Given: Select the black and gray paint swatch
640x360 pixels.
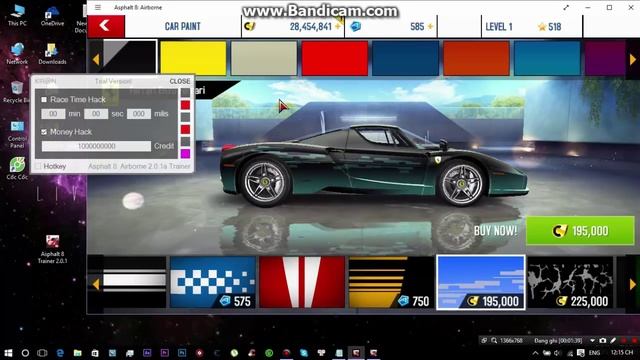Looking at the screenshot, I should click(x=130, y=57).
